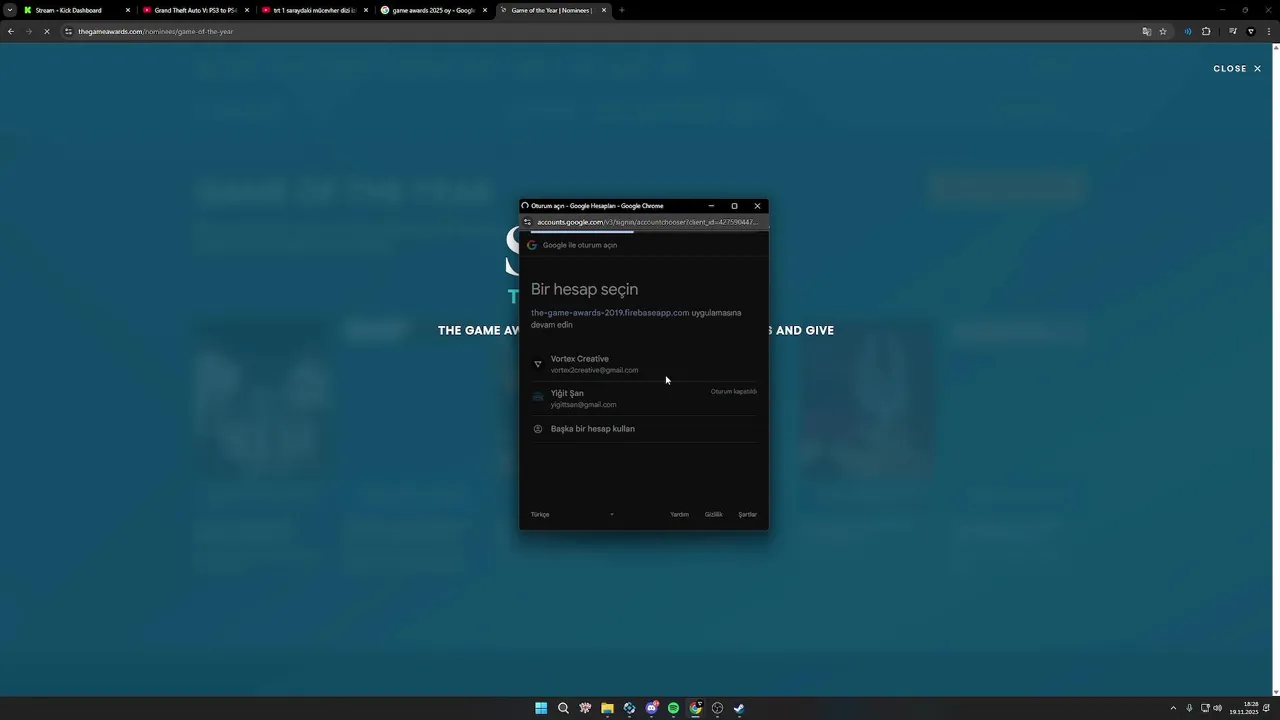Choose the Vortex Creative account
1280x720 pixels.
pyautogui.click(x=644, y=364)
